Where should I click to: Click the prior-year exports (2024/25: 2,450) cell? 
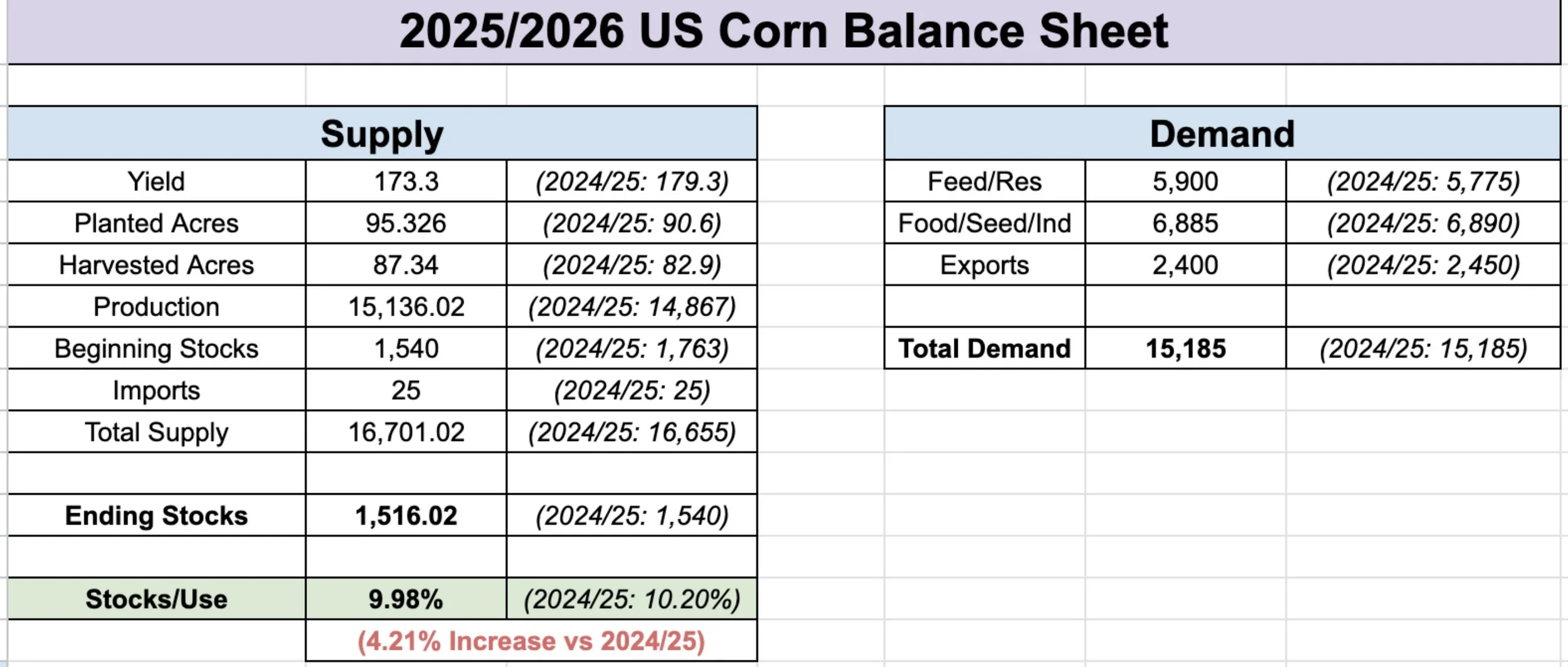point(1422,265)
